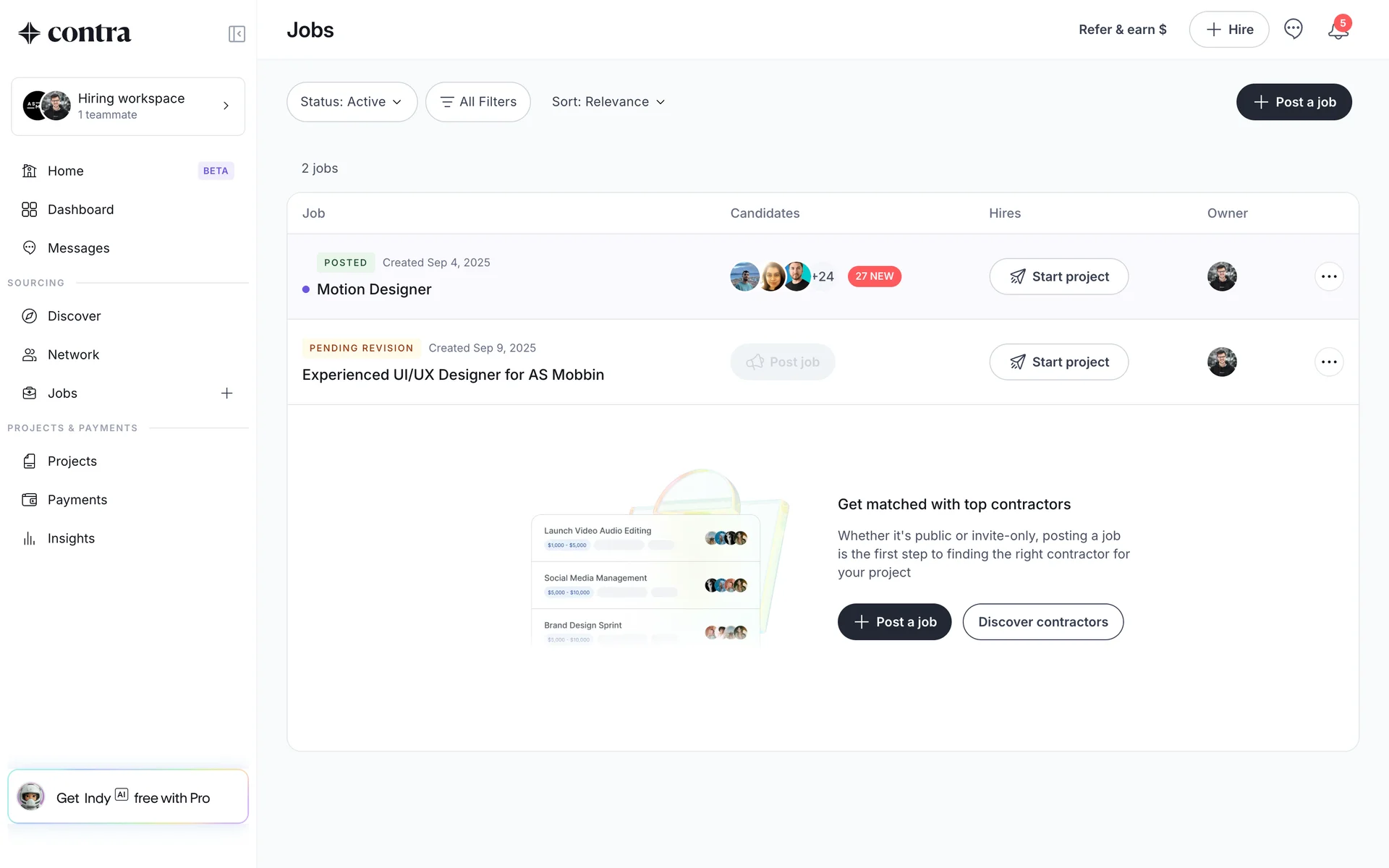The image size is (1389, 868).
Task: Open Get Indy free with Pro banner
Action: click(x=128, y=797)
